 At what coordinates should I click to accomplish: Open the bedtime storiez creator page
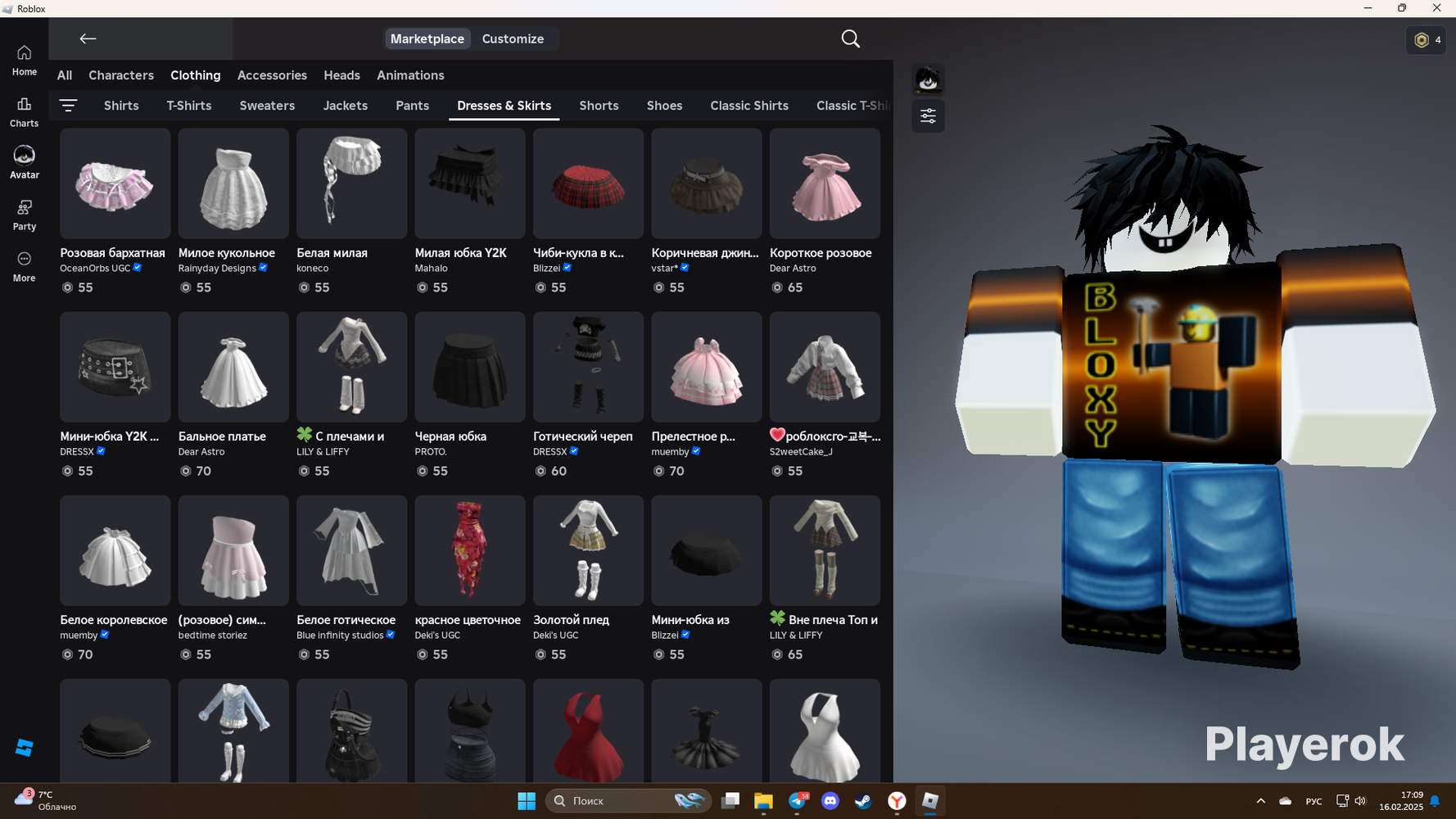tap(213, 636)
